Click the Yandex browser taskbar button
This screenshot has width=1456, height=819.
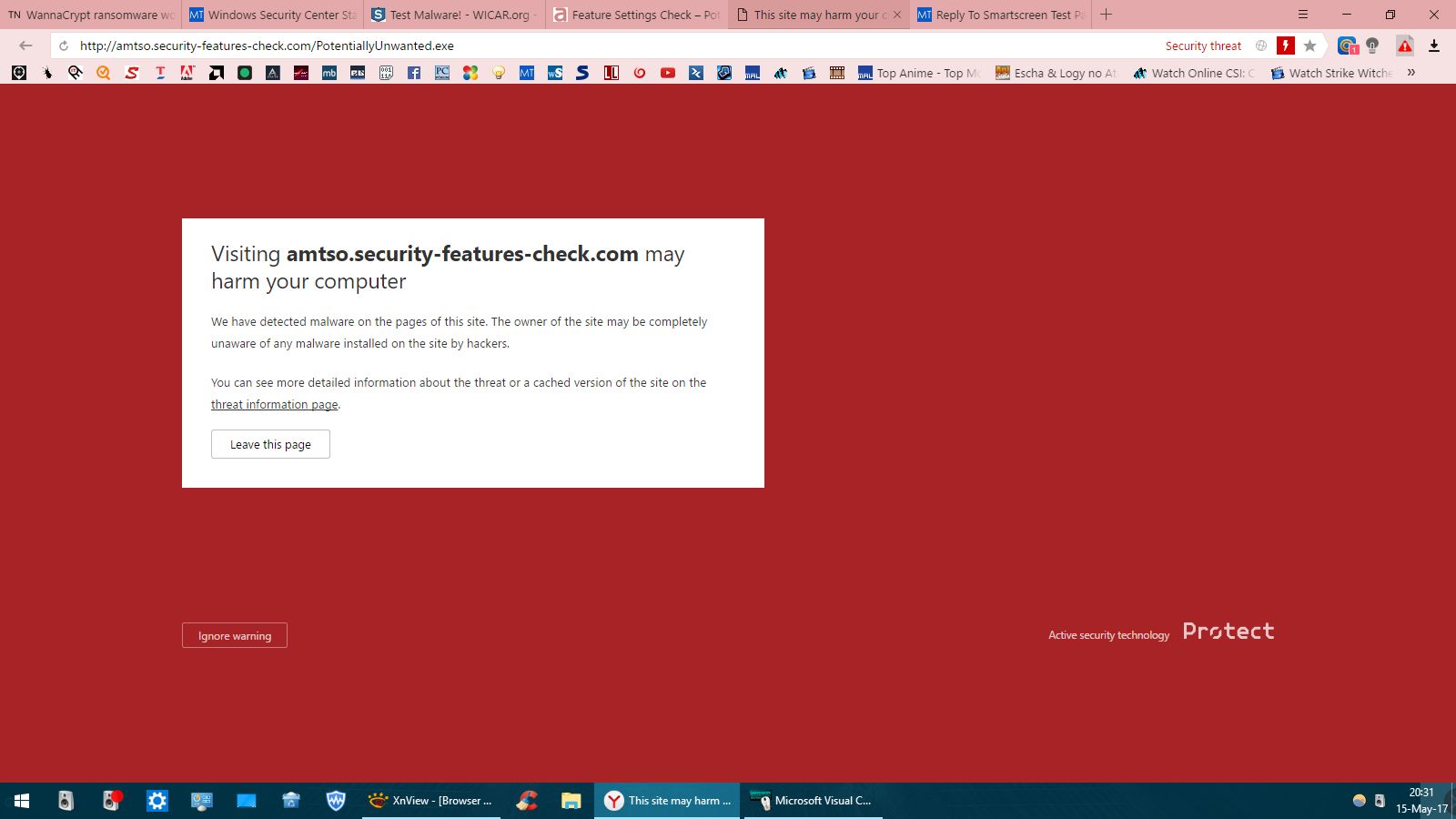(667, 801)
